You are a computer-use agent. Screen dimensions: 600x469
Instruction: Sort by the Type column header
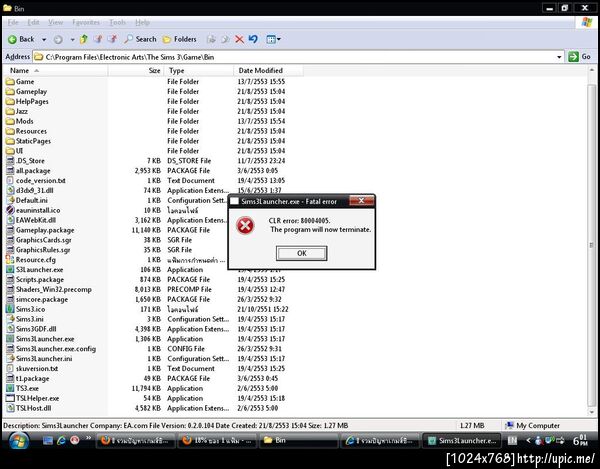[x=199, y=70]
